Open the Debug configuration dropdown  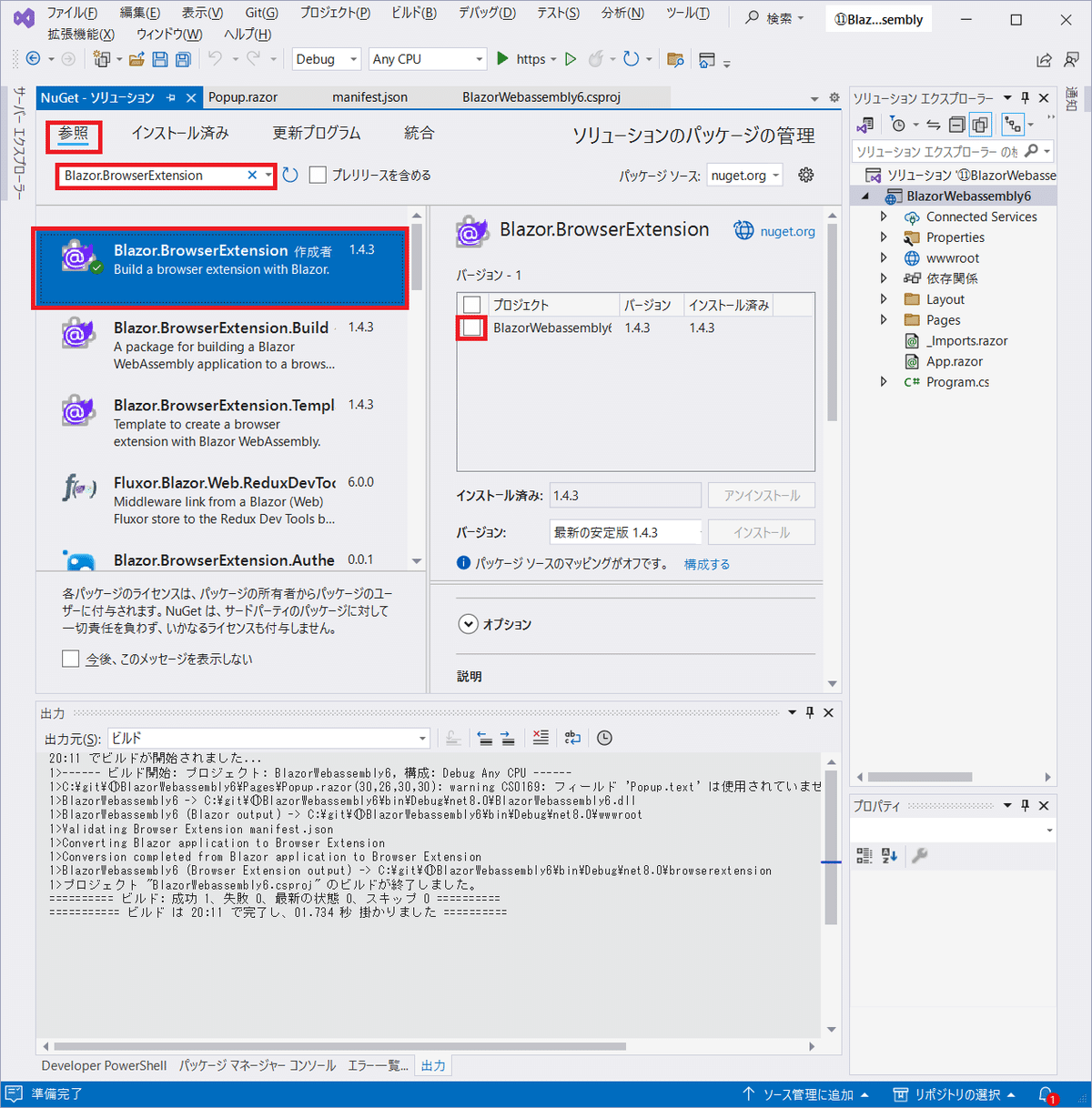pos(327,59)
